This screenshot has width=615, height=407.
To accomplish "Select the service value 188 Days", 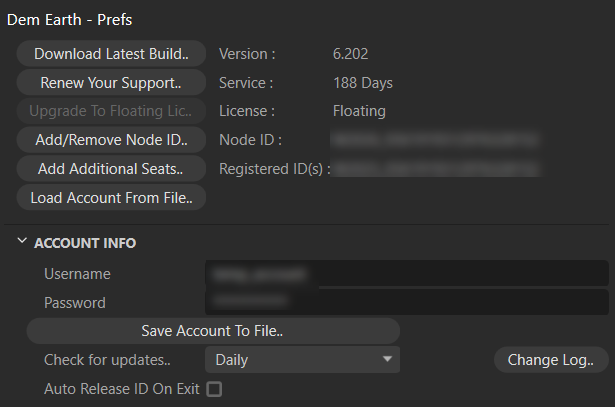I will pos(363,83).
